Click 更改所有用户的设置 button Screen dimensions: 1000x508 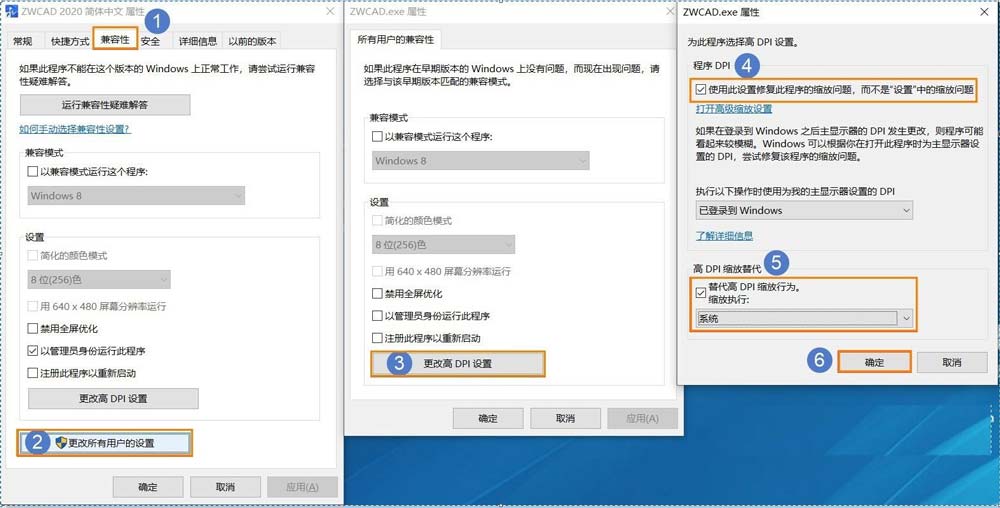[x=105, y=443]
